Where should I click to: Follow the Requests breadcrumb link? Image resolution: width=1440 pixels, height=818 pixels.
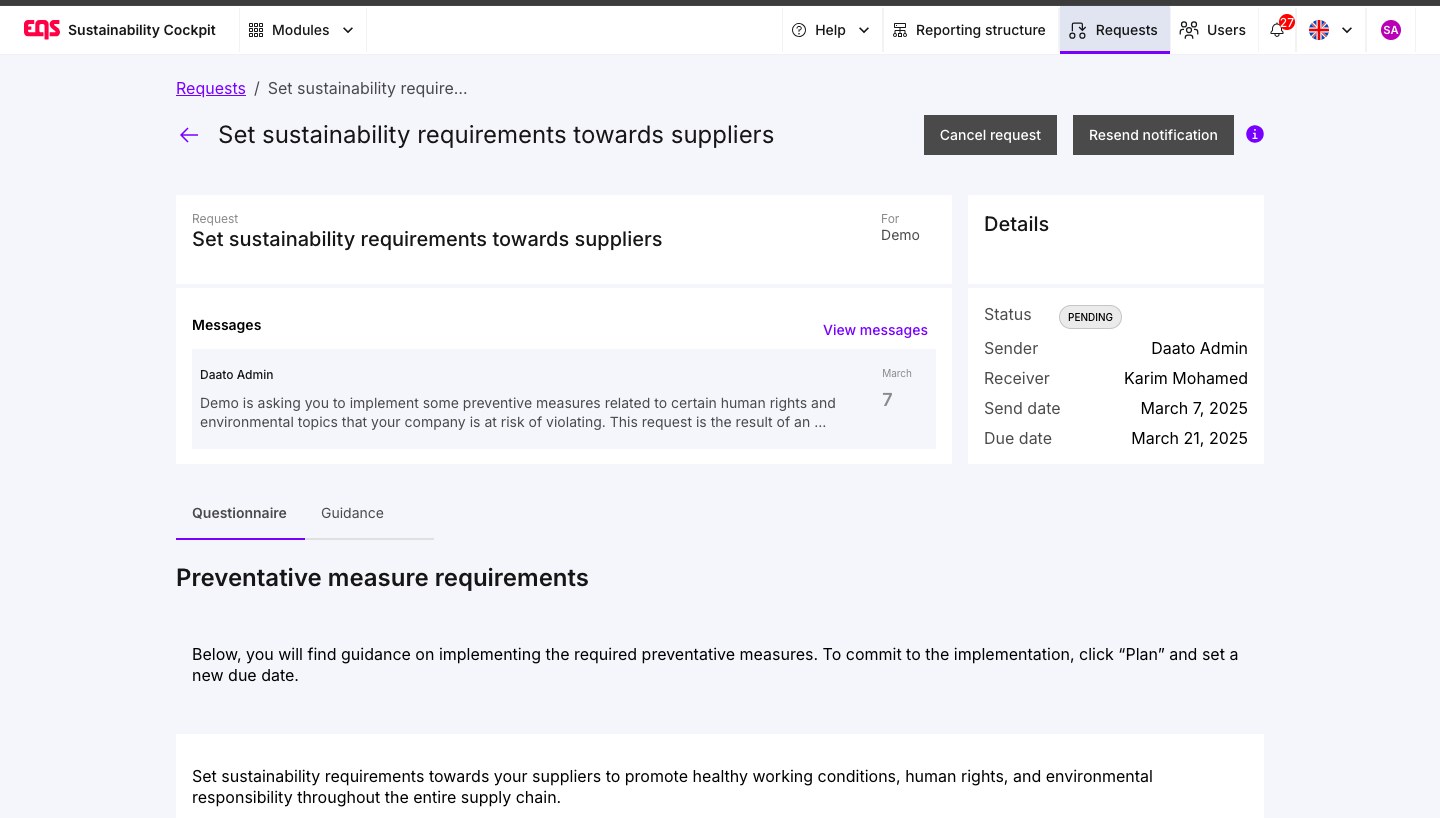[x=211, y=88]
